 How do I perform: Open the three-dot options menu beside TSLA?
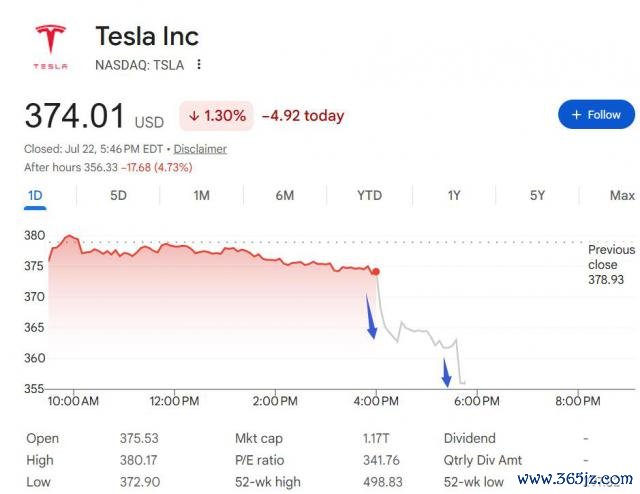(199, 65)
